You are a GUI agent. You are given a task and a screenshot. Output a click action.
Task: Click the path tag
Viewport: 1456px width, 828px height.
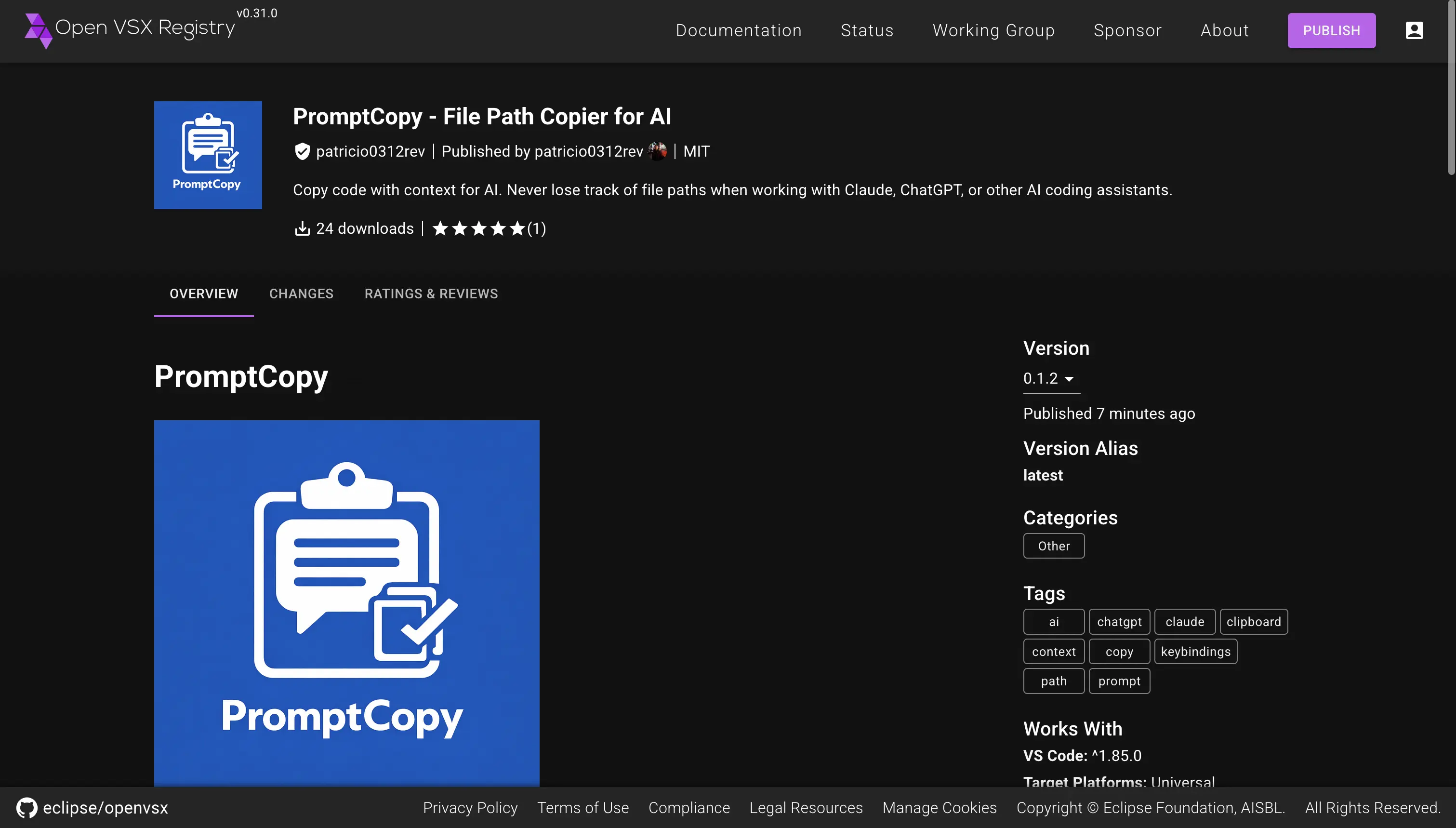pyautogui.click(x=1054, y=681)
